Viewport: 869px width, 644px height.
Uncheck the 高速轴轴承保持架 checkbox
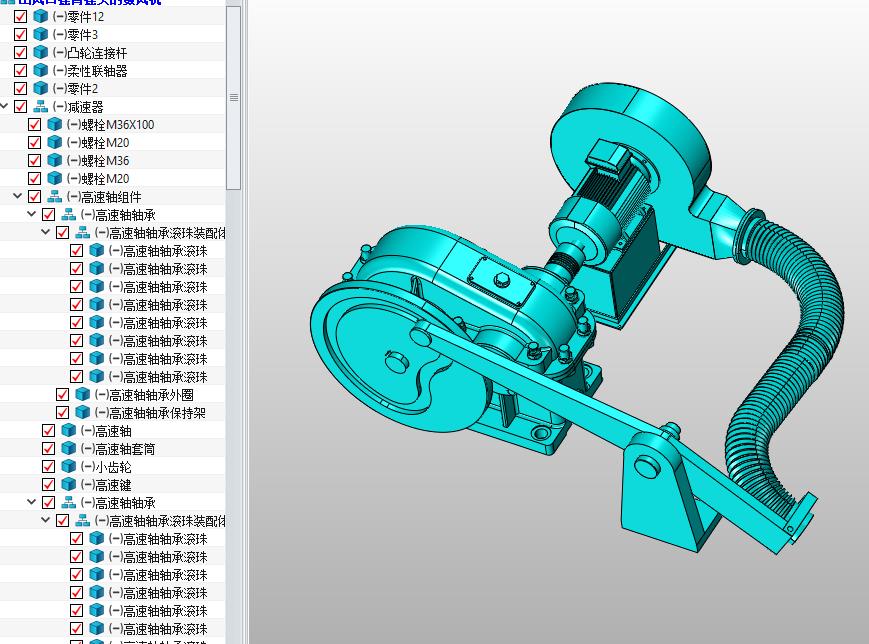point(63,413)
